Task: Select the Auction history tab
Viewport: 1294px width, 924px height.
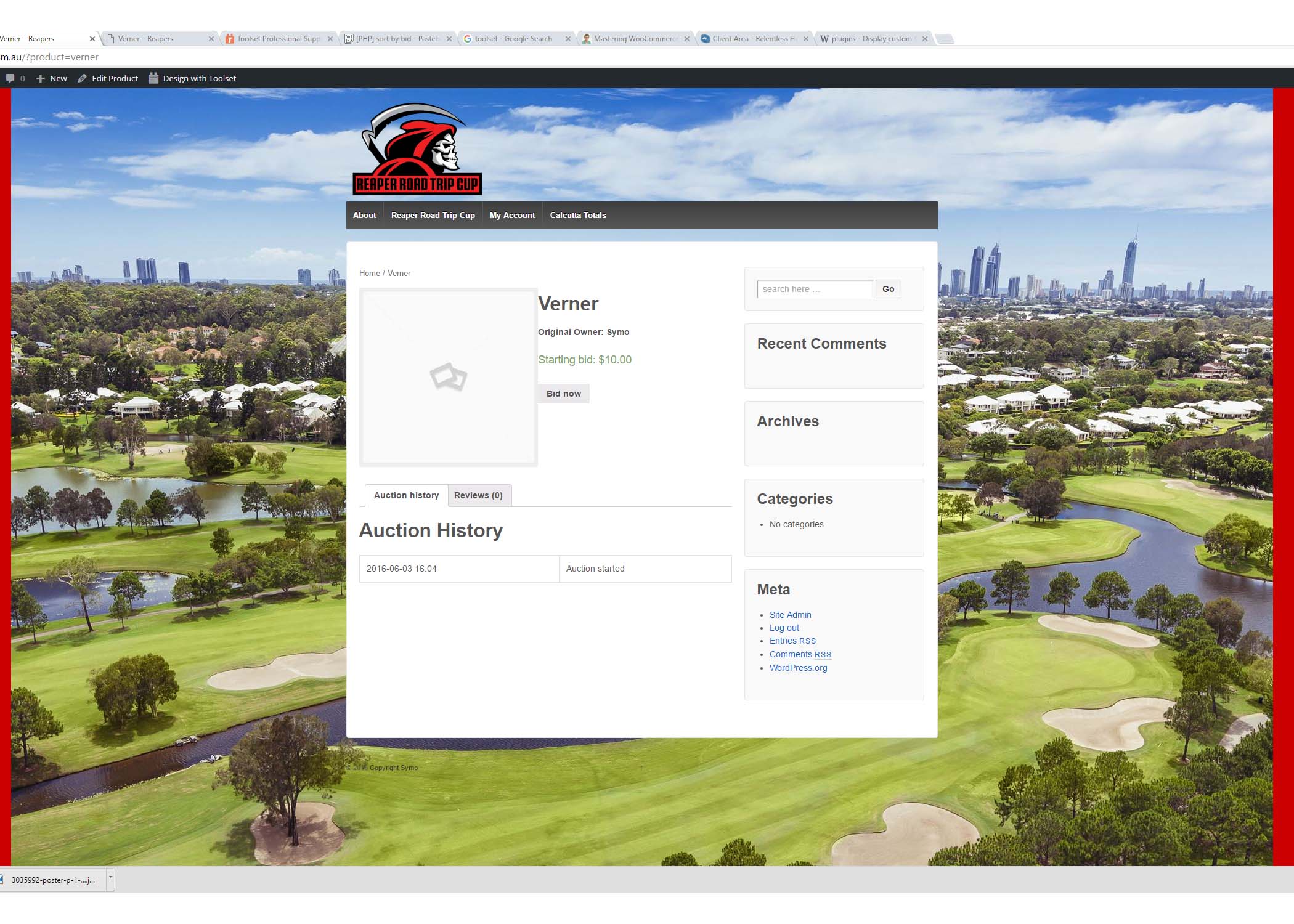Action: click(406, 495)
